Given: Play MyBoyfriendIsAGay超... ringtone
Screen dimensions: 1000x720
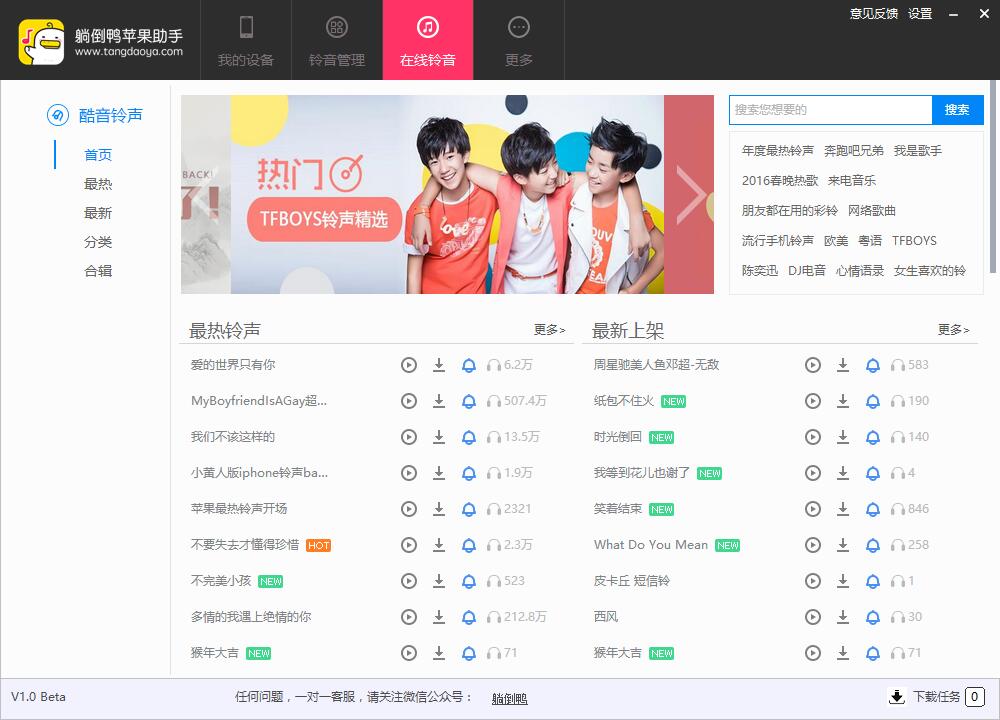Looking at the screenshot, I should (x=409, y=401).
